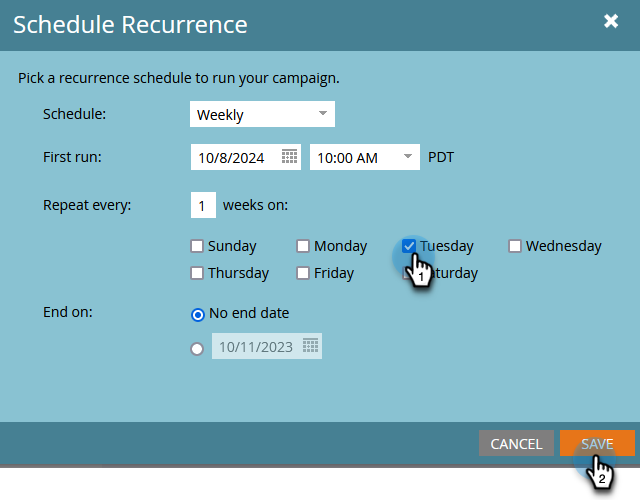Uncheck the Tuesday checkbox
The width and height of the screenshot is (640, 500).
coord(409,246)
